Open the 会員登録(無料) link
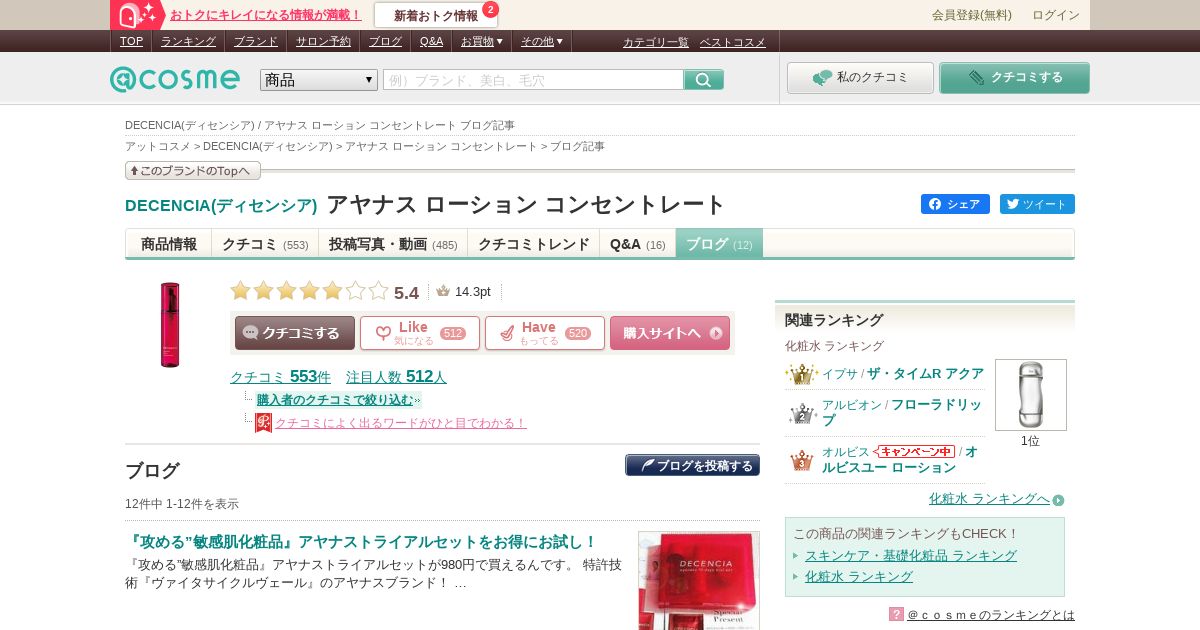The height and width of the screenshot is (630, 1200). pyautogui.click(x=972, y=15)
